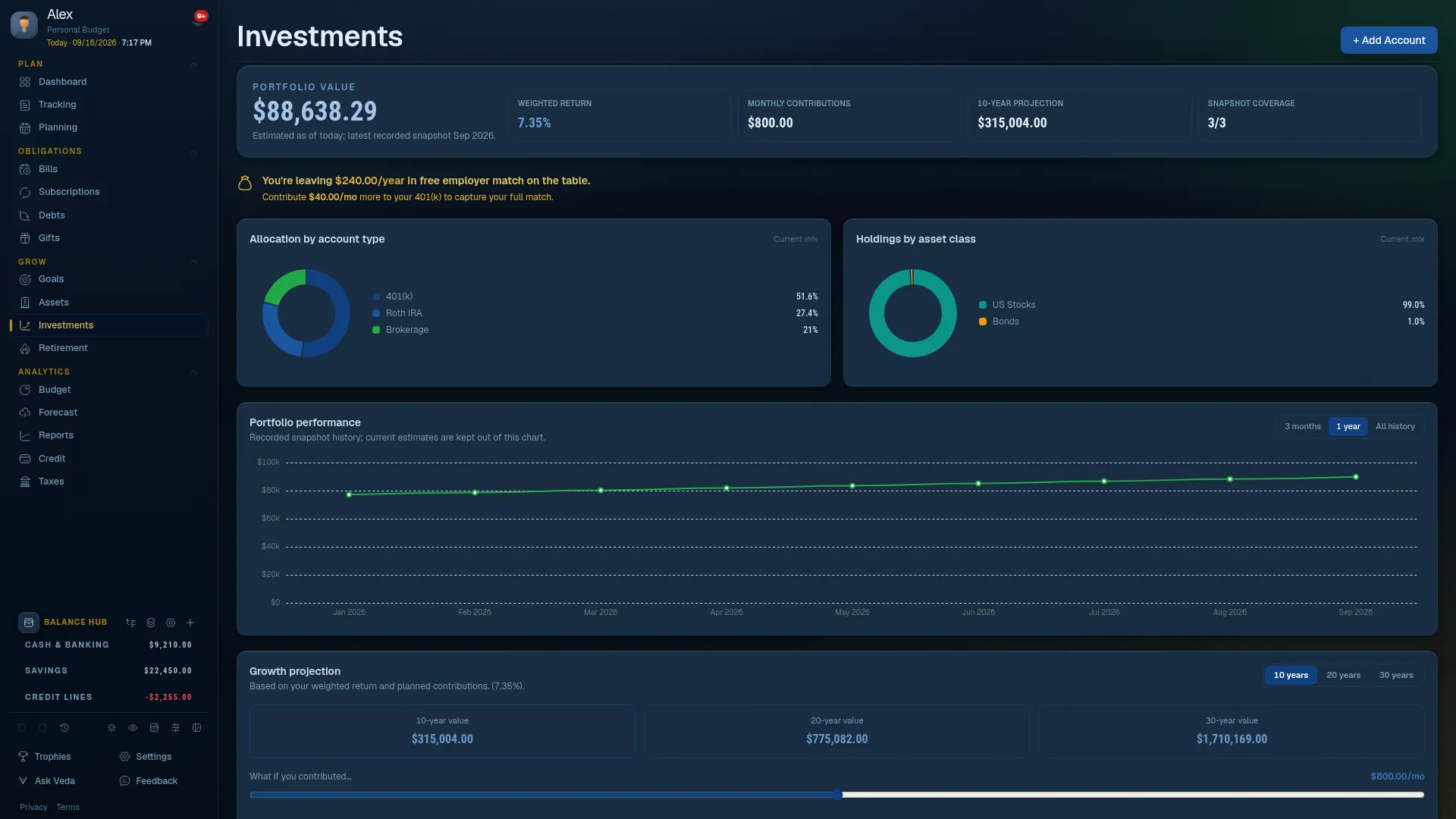Expand the CASH & BANKING row
This screenshot has height=819, width=1456.
[x=108, y=645]
